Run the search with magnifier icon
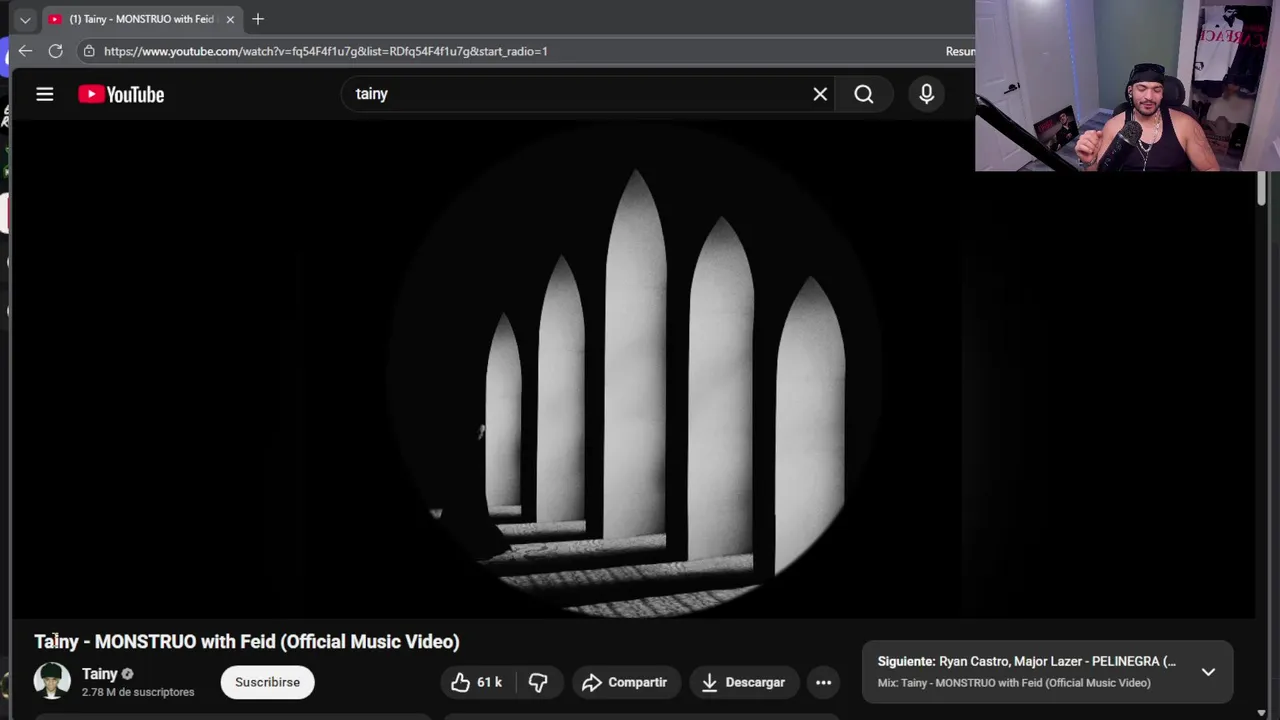Image resolution: width=1280 pixels, height=720 pixels. tap(864, 94)
